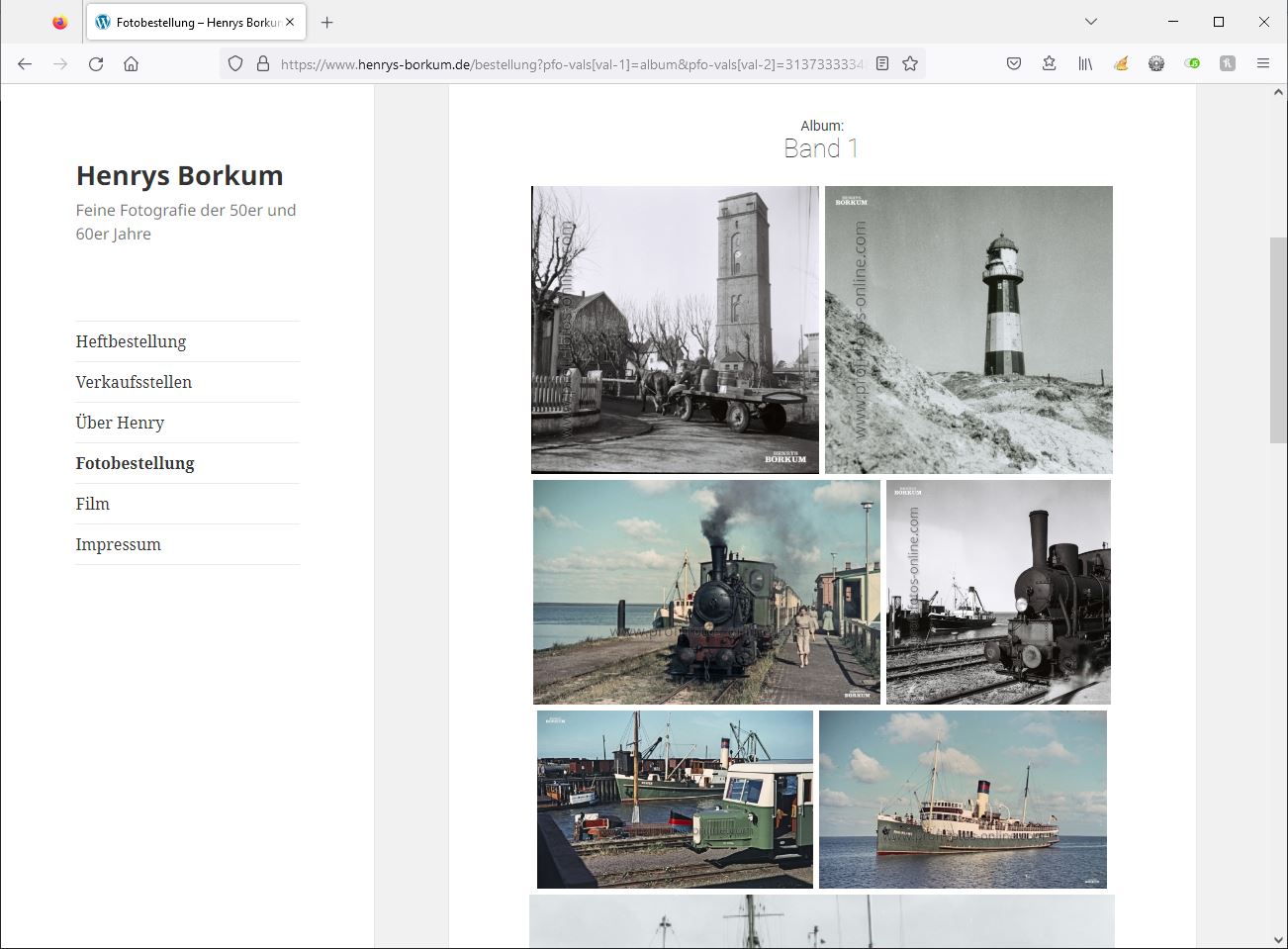Screen dimensions: 1288x949
Task: Click the tagline Feine Fotografie der 50er
Action: pyautogui.click(x=186, y=222)
